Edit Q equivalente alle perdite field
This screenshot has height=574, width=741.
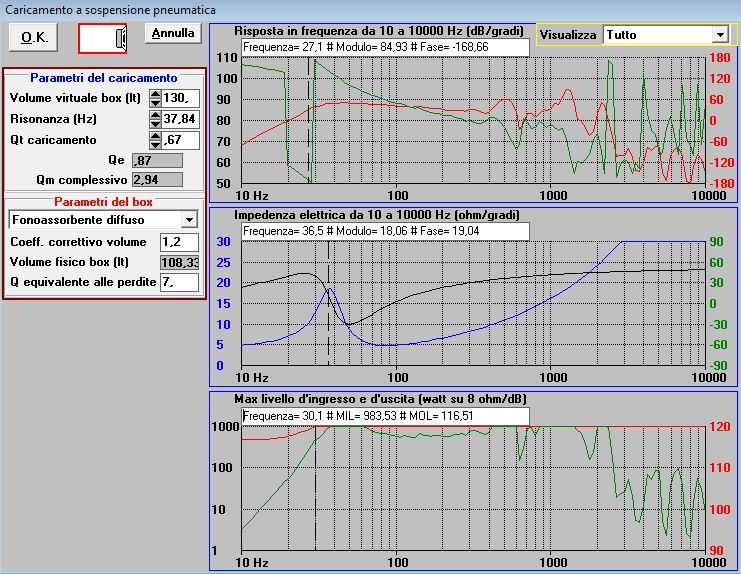coord(180,282)
